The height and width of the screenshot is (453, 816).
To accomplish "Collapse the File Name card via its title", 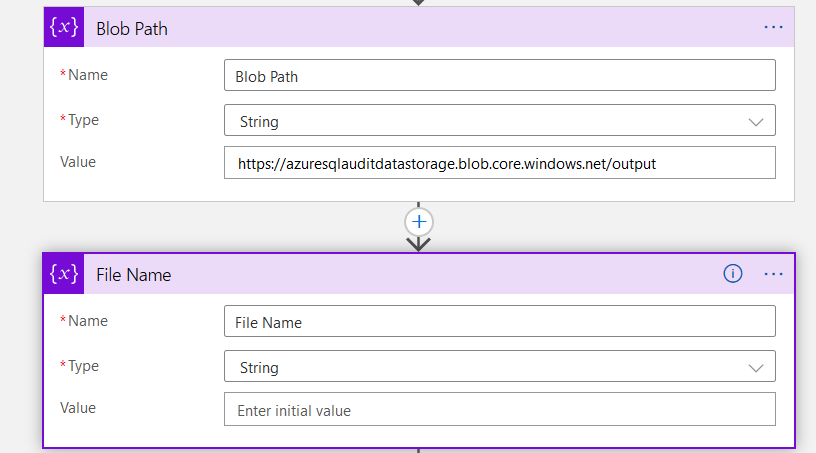I will point(133,275).
